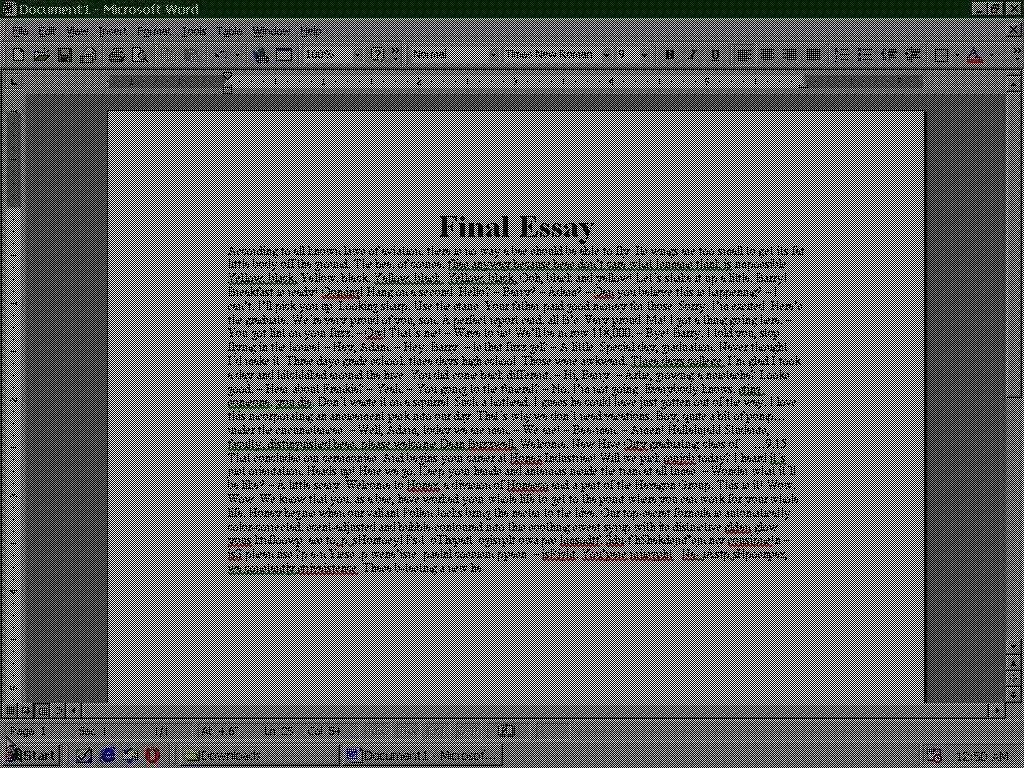The width and height of the screenshot is (1024, 768).
Task: Click the vertical scrollbar up arrow
Action: pos(1014,82)
